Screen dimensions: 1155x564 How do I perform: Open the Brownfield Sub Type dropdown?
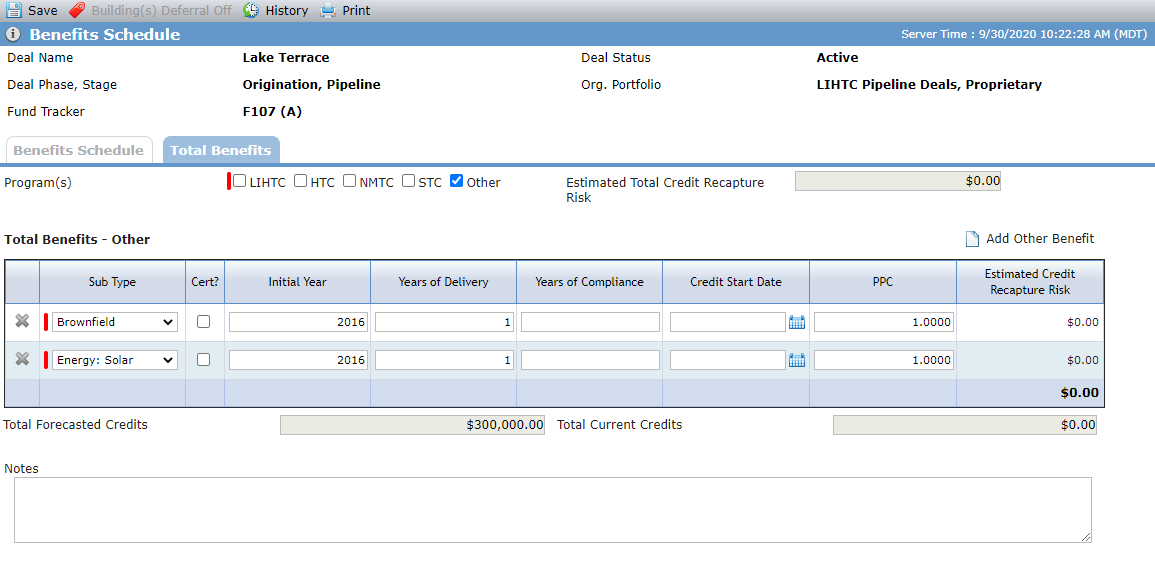click(115, 322)
